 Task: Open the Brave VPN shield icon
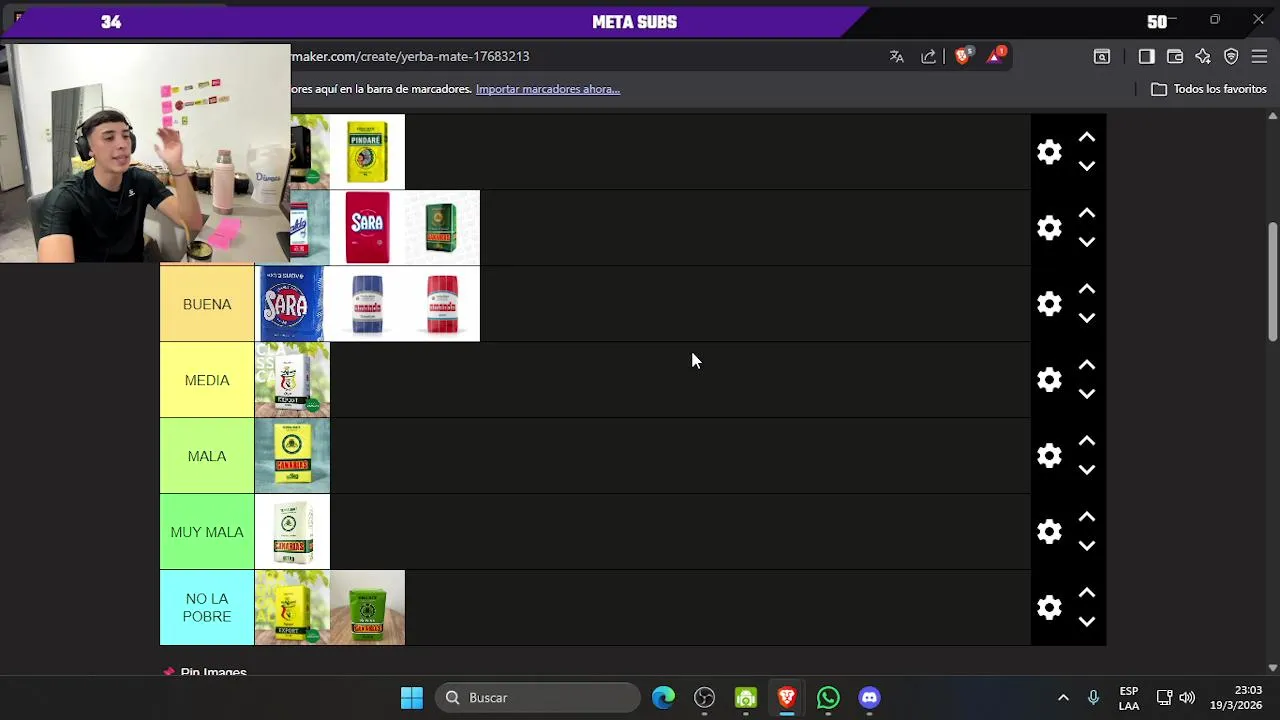(x=1231, y=57)
